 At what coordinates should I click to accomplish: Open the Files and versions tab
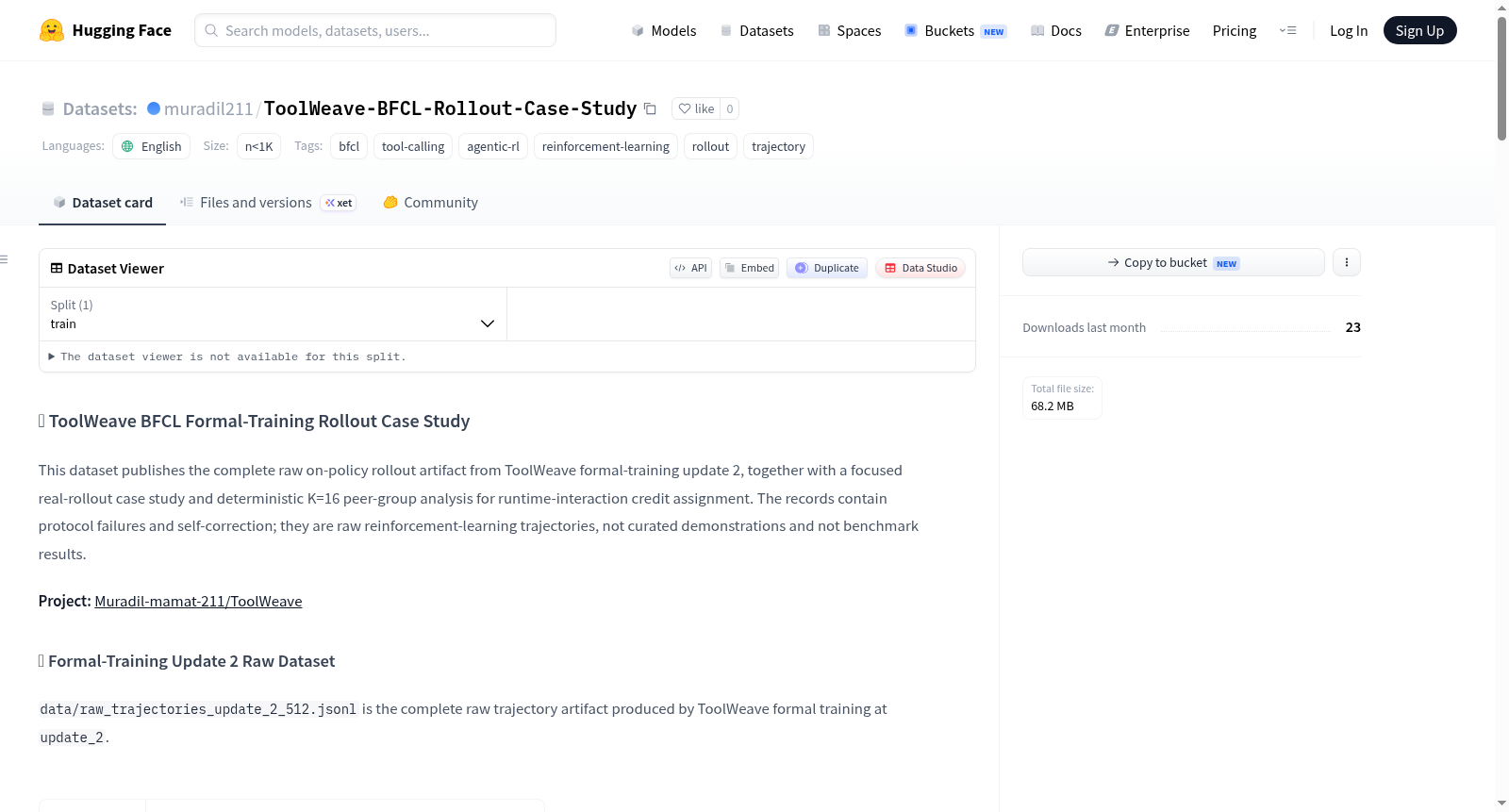(x=268, y=203)
